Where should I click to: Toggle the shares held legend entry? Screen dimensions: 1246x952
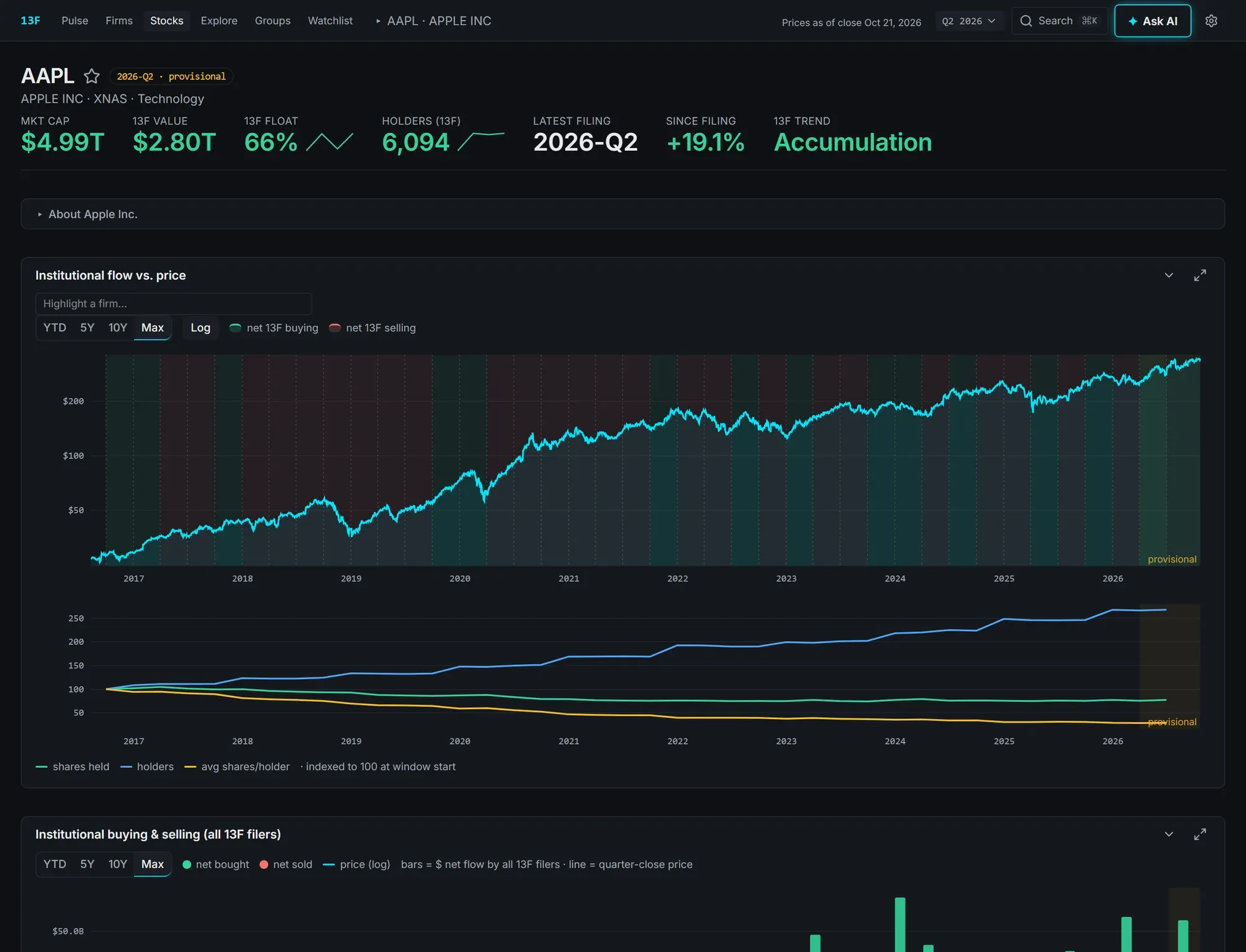tap(72, 766)
